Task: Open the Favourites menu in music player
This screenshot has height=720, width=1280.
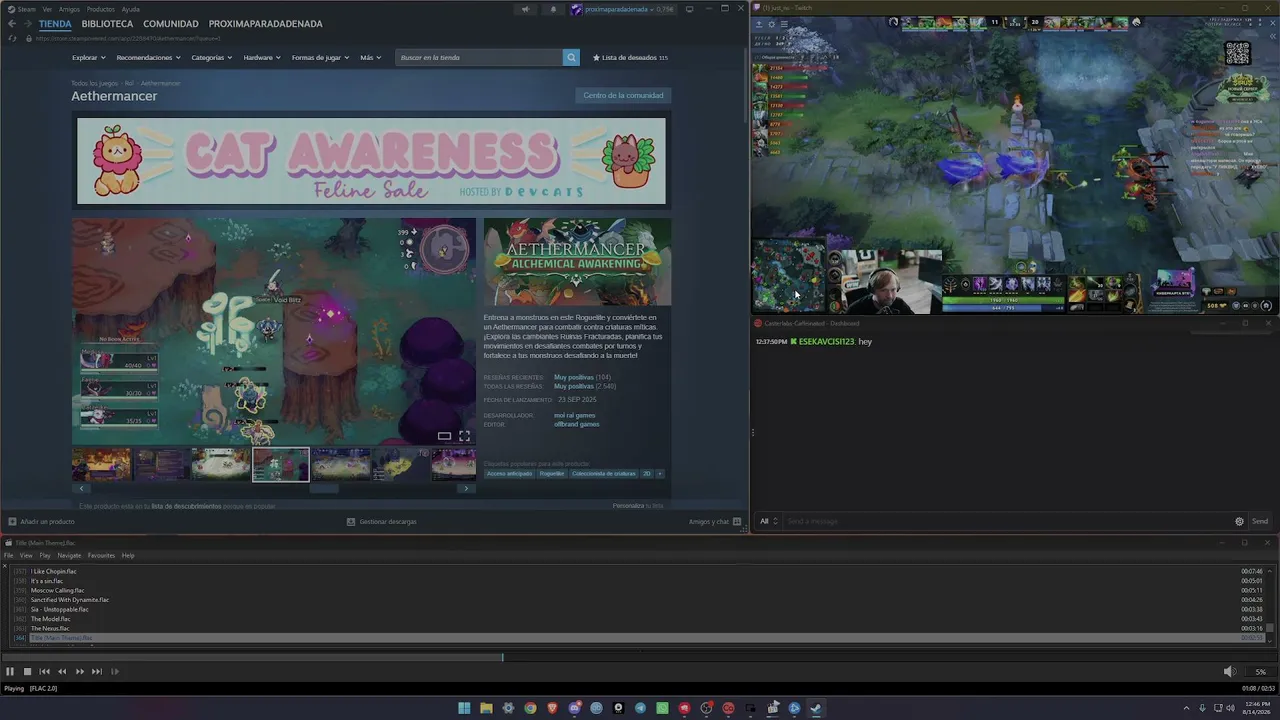Action: coord(101,555)
